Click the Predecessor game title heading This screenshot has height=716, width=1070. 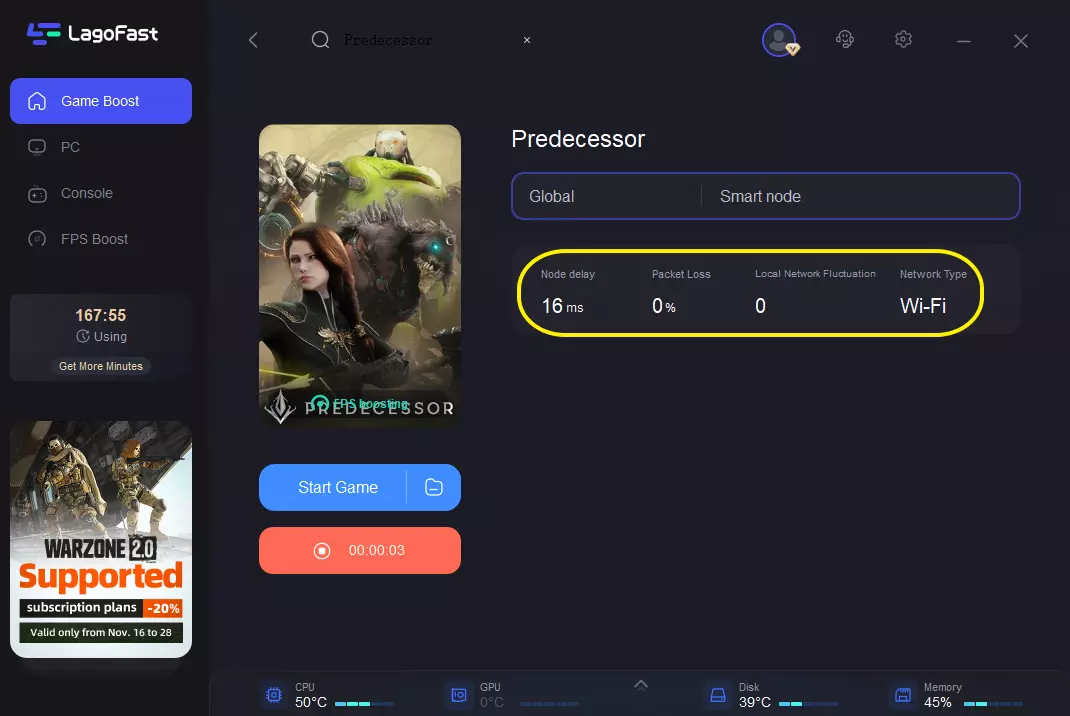click(578, 139)
